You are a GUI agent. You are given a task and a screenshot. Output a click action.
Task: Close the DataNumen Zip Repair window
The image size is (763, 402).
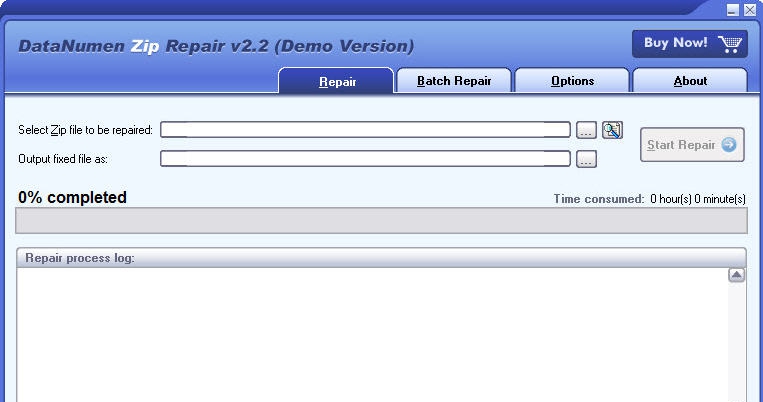(x=750, y=10)
